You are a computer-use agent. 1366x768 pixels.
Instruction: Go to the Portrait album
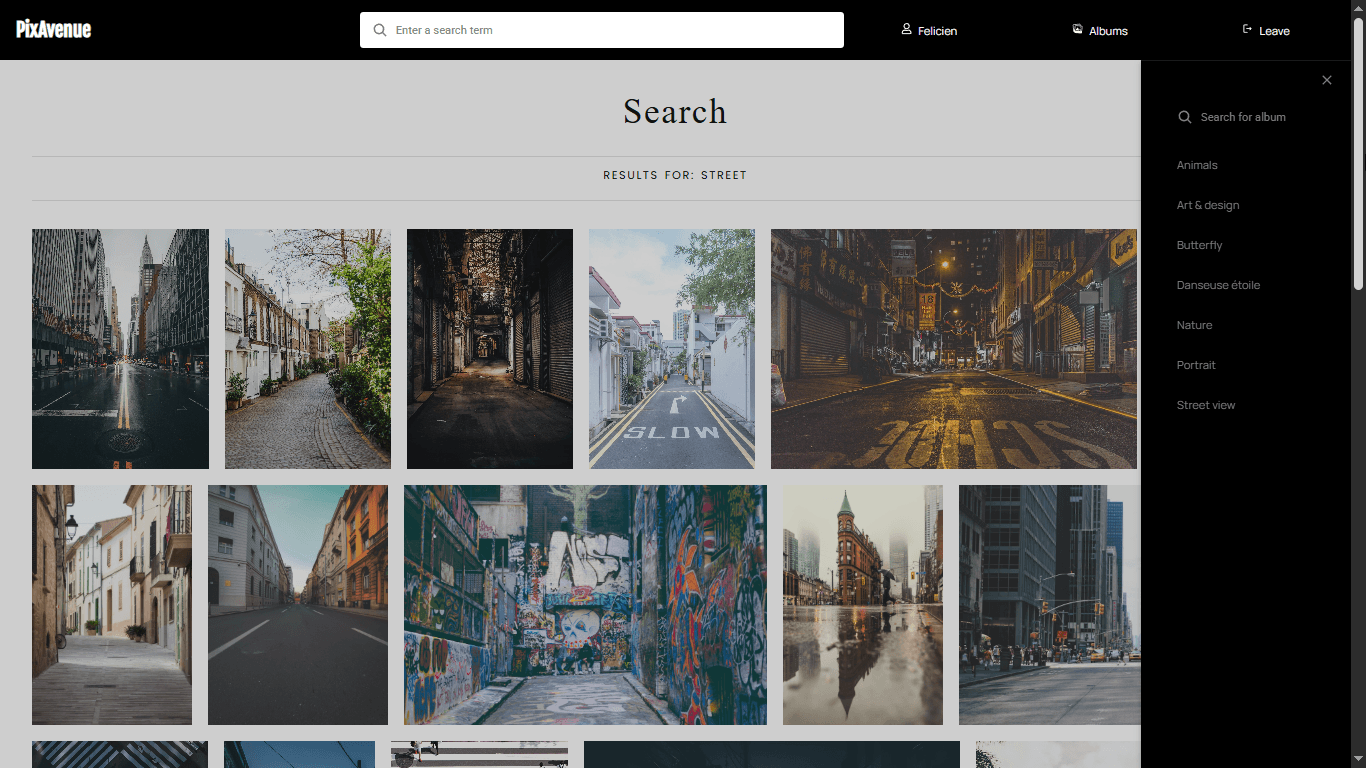coord(1196,365)
